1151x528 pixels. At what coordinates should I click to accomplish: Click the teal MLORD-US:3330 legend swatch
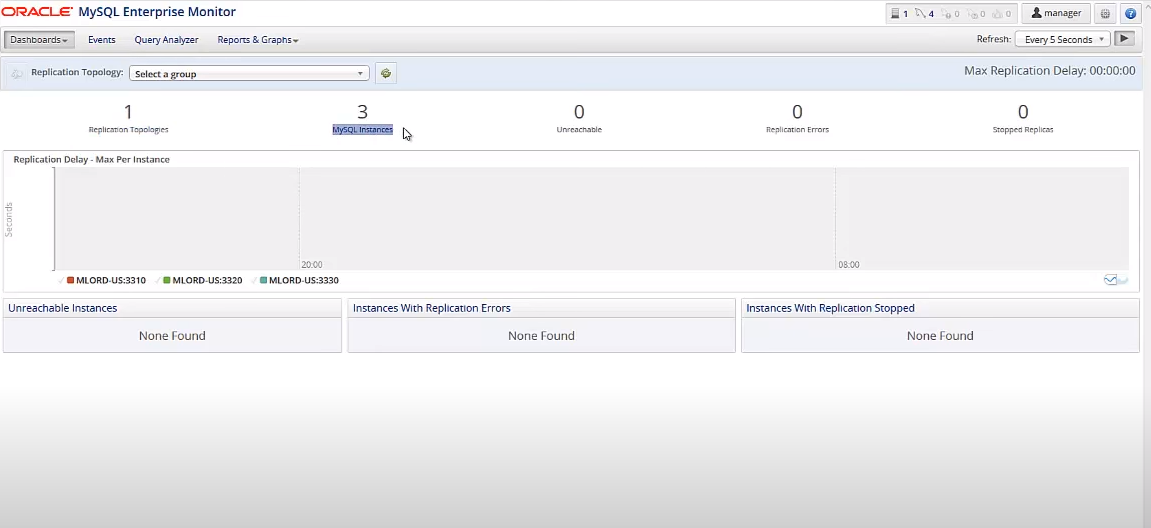264,281
